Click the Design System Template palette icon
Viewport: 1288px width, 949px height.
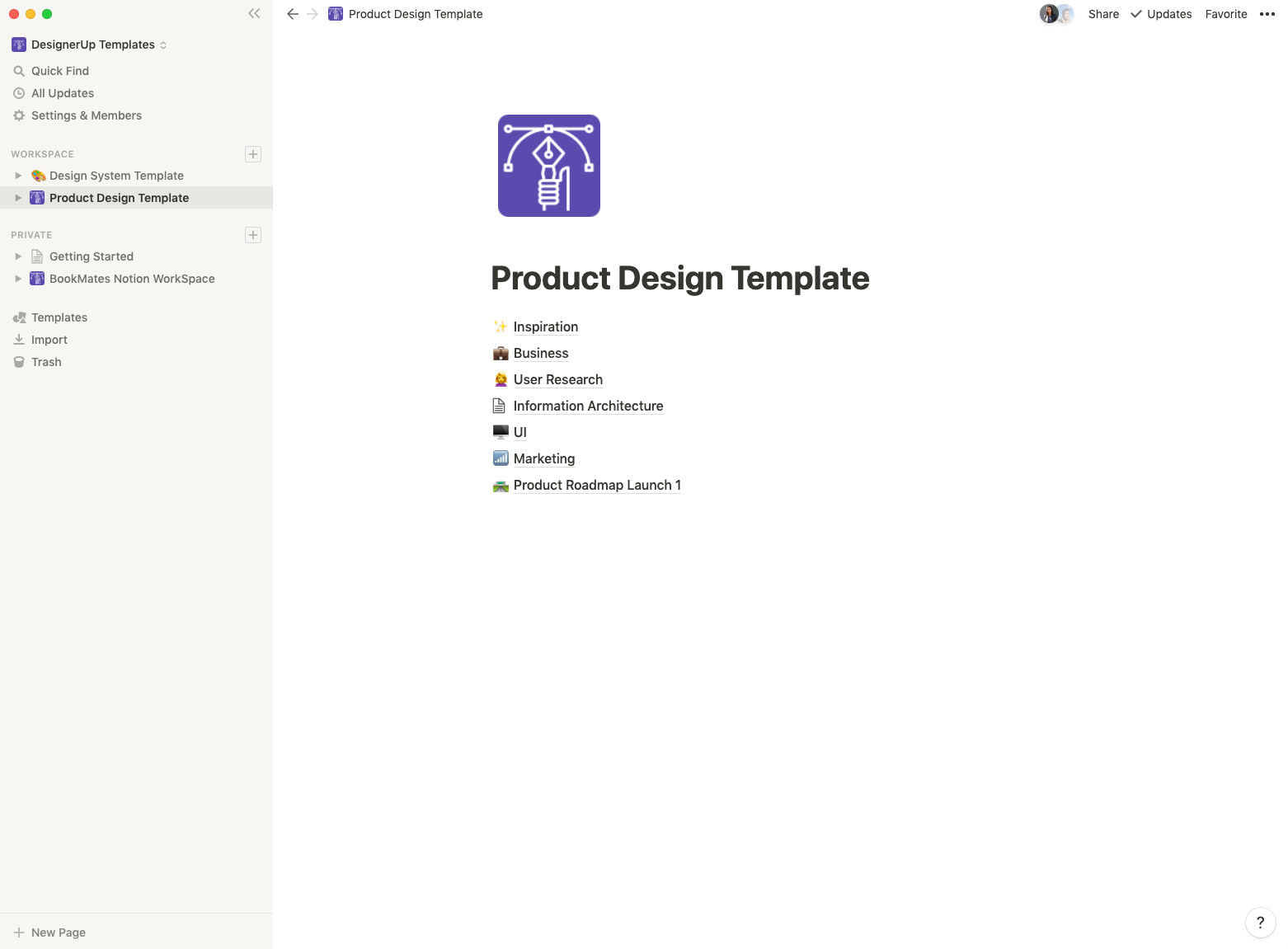tap(38, 176)
